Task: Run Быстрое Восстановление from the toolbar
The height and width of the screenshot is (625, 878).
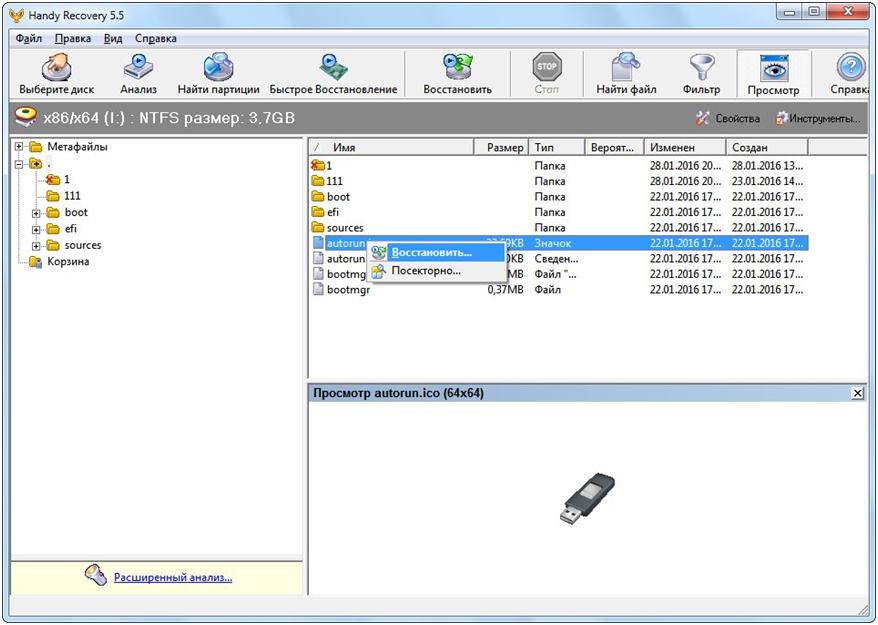Action: [333, 74]
